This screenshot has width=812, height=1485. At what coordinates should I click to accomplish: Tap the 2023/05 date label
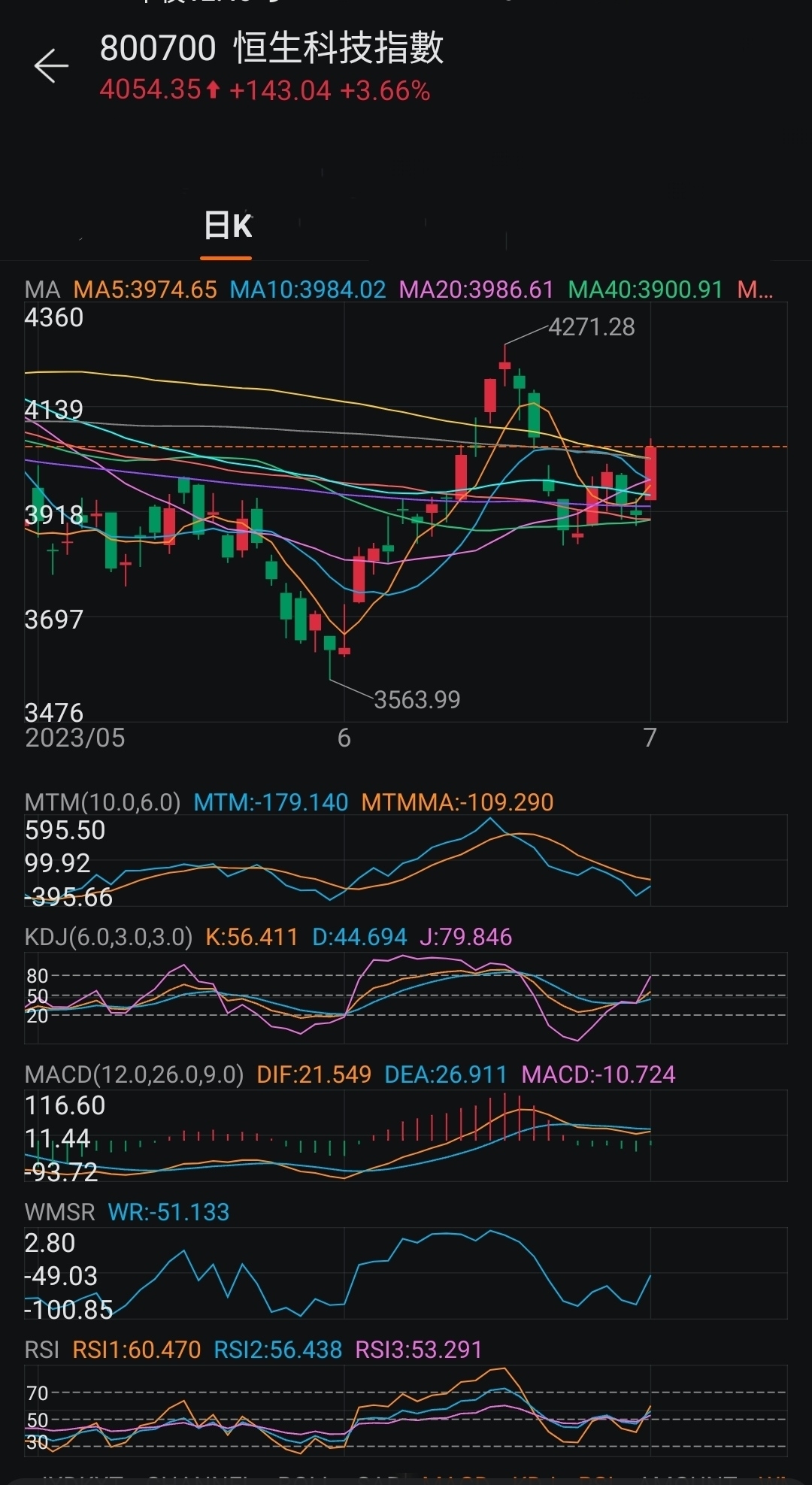[75, 738]
